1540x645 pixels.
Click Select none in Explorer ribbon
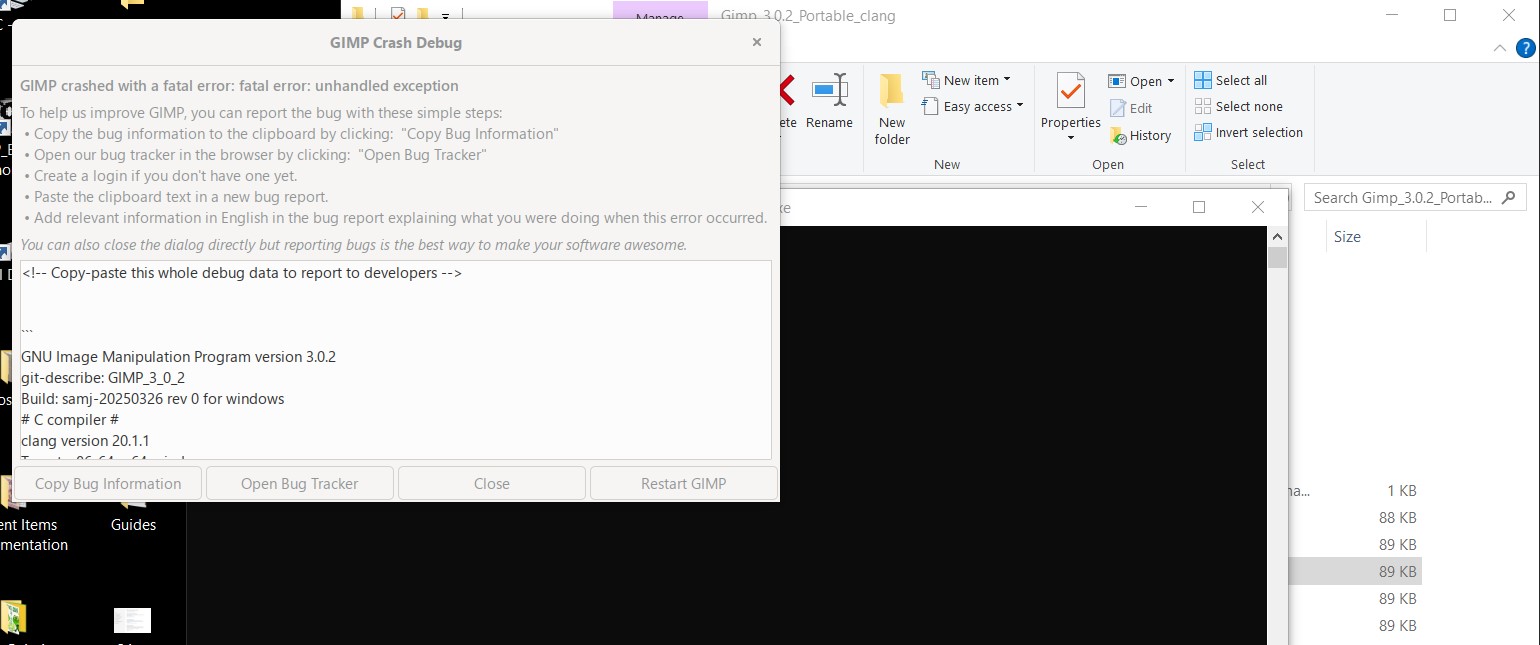click(x=1239, y=106)
